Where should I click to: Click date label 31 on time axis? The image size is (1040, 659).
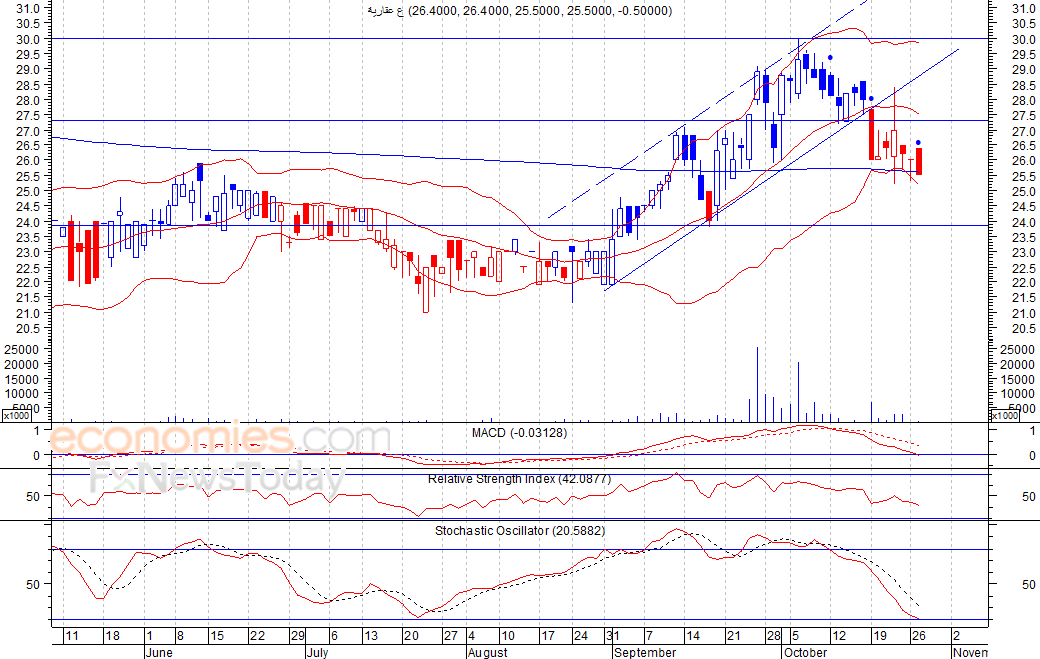[613, 636]
